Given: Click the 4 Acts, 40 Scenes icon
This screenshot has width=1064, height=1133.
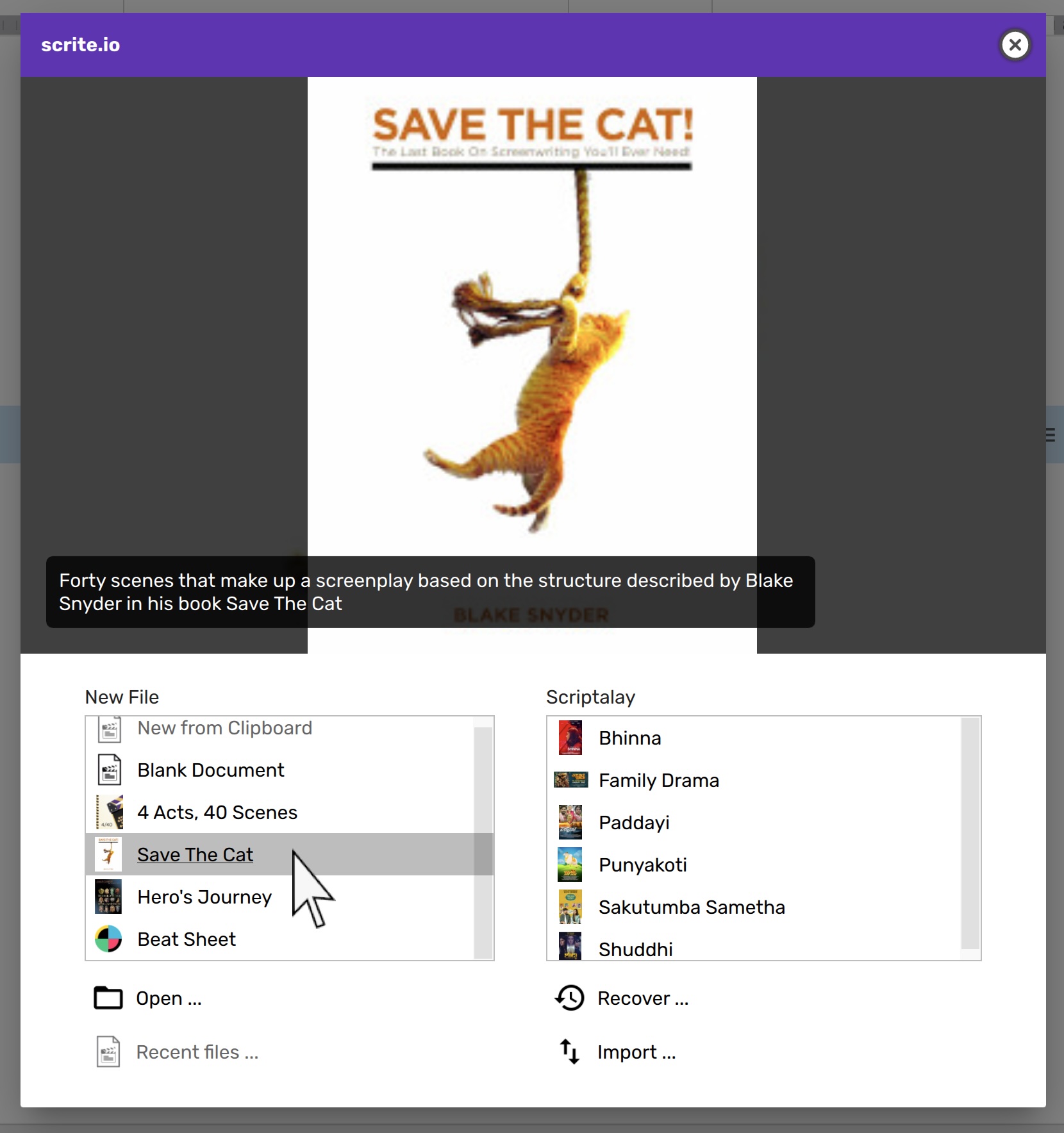Looking at the screenshot, I should (x=110, y=812).
